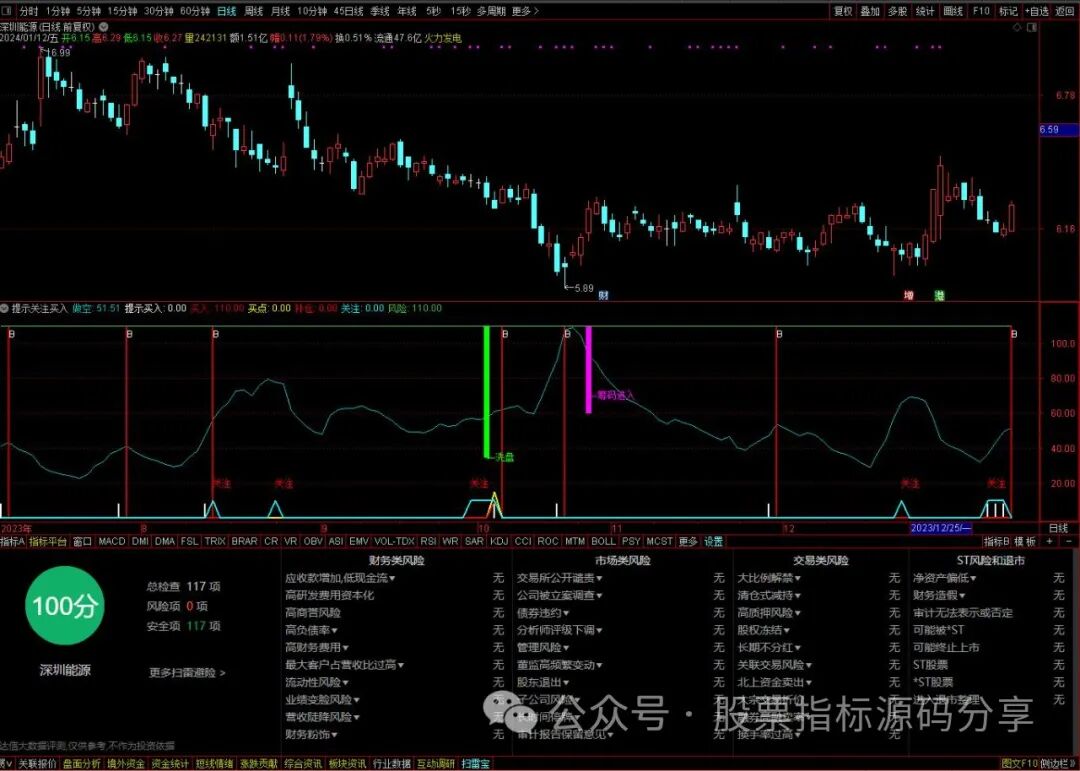The height and width of the screenshot is (771, 1080).
Task: Click the collapse triangle before 提示关注买入
Action: (4, 308)
